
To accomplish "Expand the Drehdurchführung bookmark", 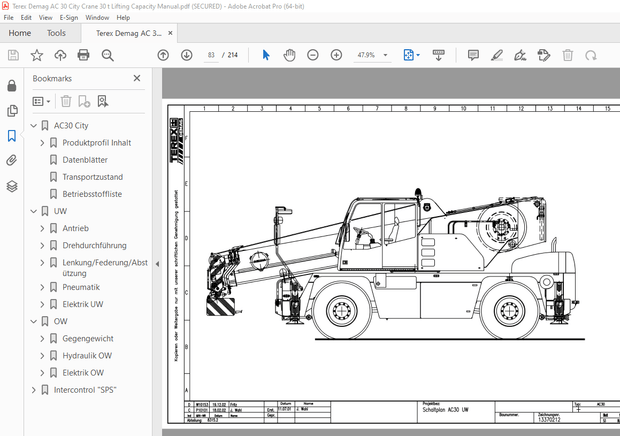I will [x=42, y=245].
